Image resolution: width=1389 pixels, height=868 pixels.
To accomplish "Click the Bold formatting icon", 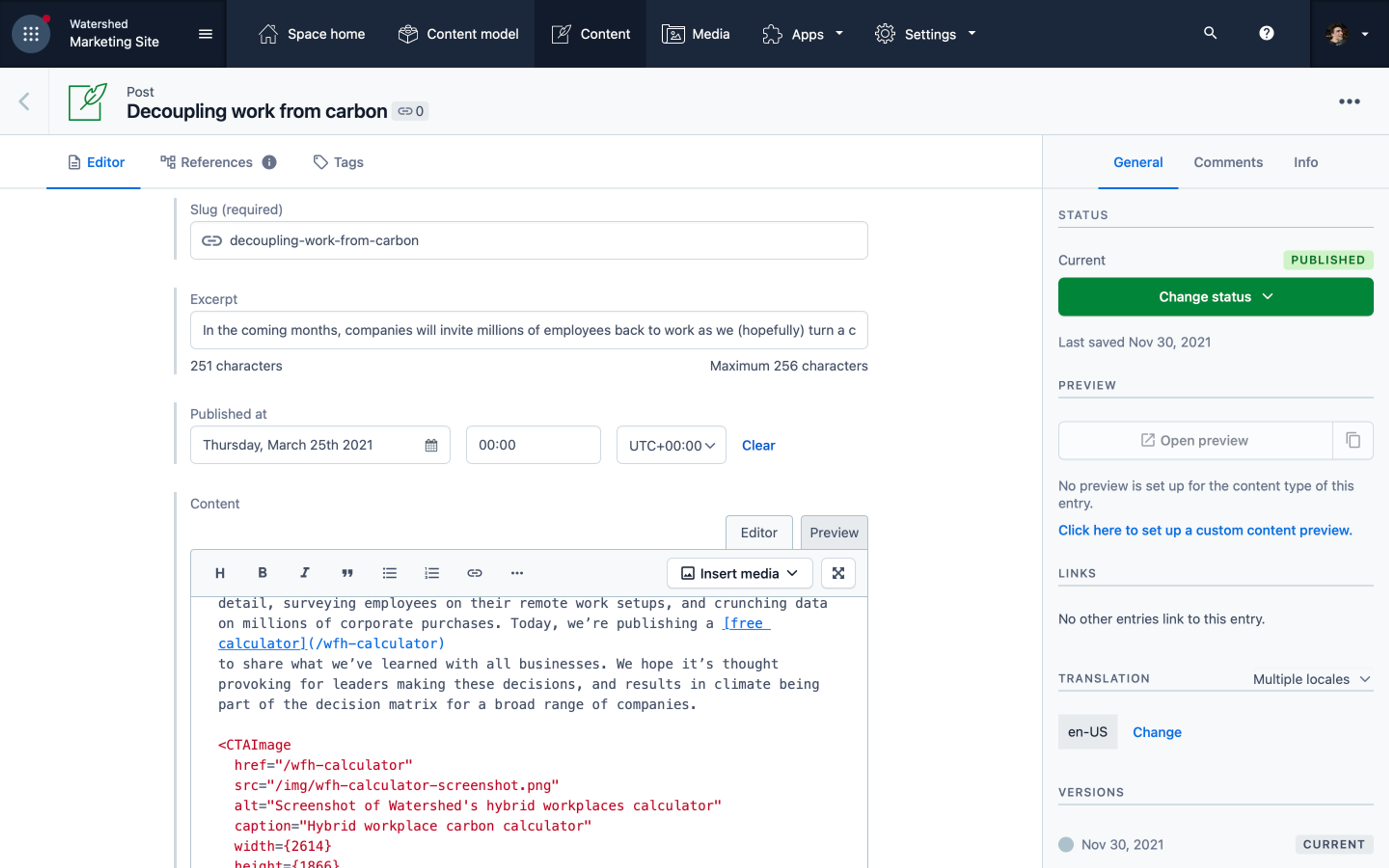I will (x=262, y=573).
